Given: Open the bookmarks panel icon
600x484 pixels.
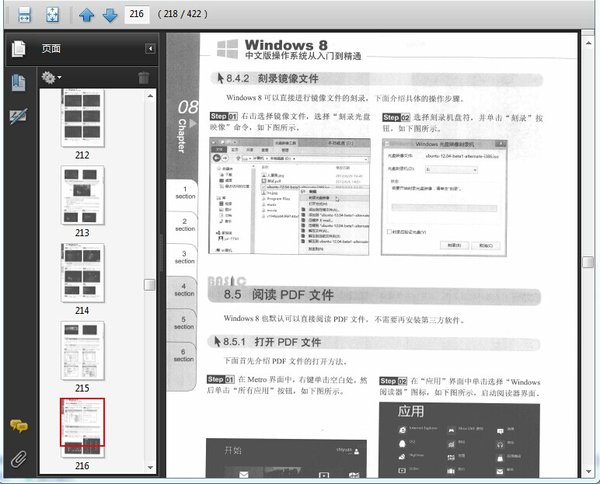Looking at the screenshot, I should click(x=18, y=82).
